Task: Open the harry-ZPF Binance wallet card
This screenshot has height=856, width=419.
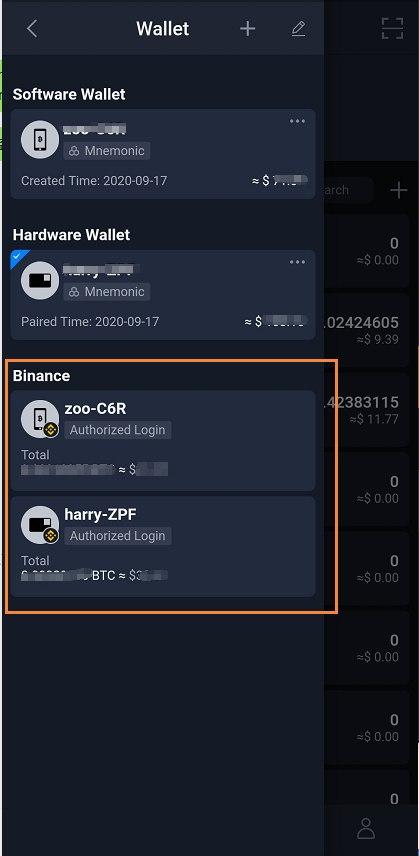Action: 163,546
